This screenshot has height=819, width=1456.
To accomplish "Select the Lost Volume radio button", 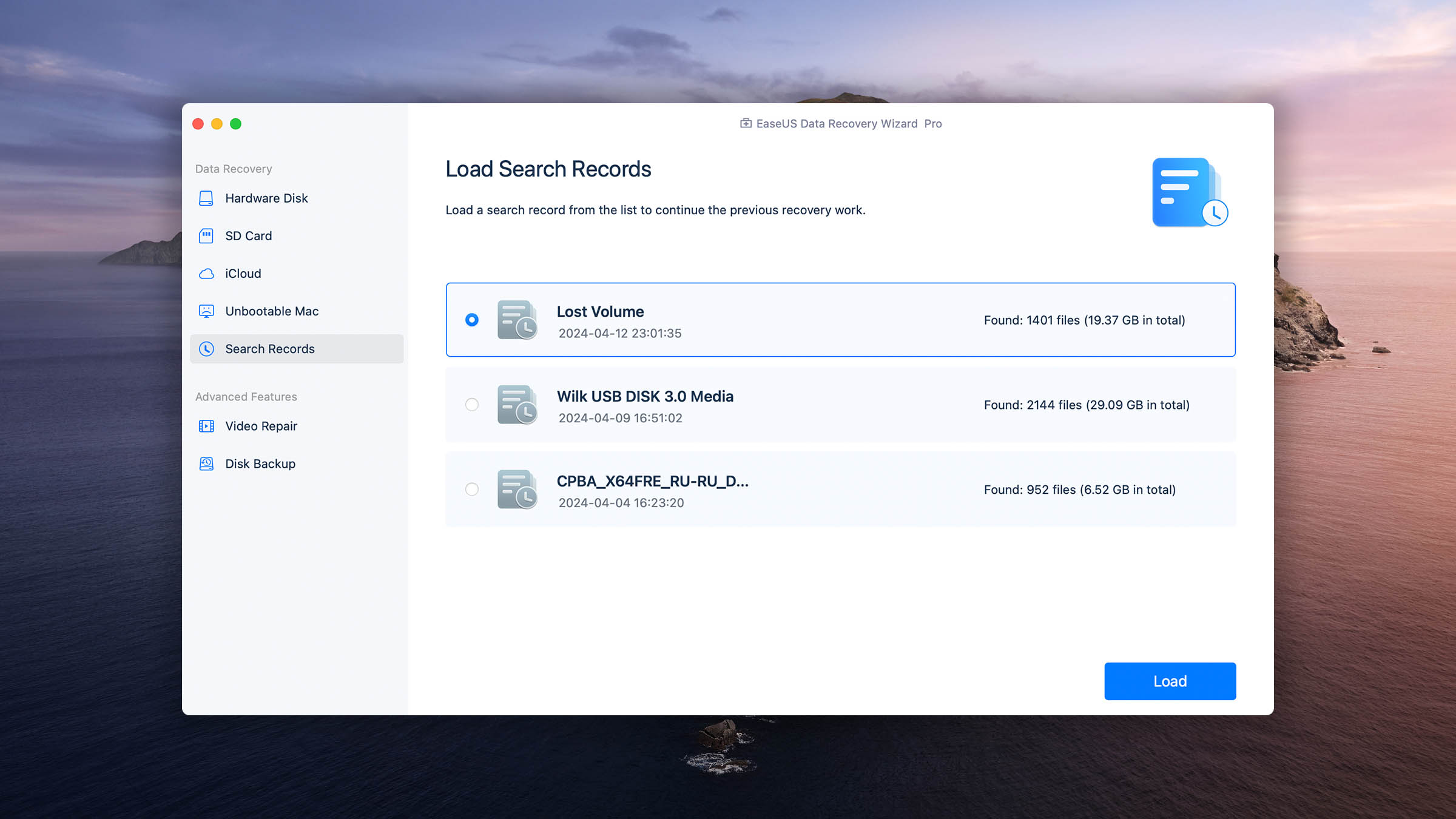I will pos(471,320).
